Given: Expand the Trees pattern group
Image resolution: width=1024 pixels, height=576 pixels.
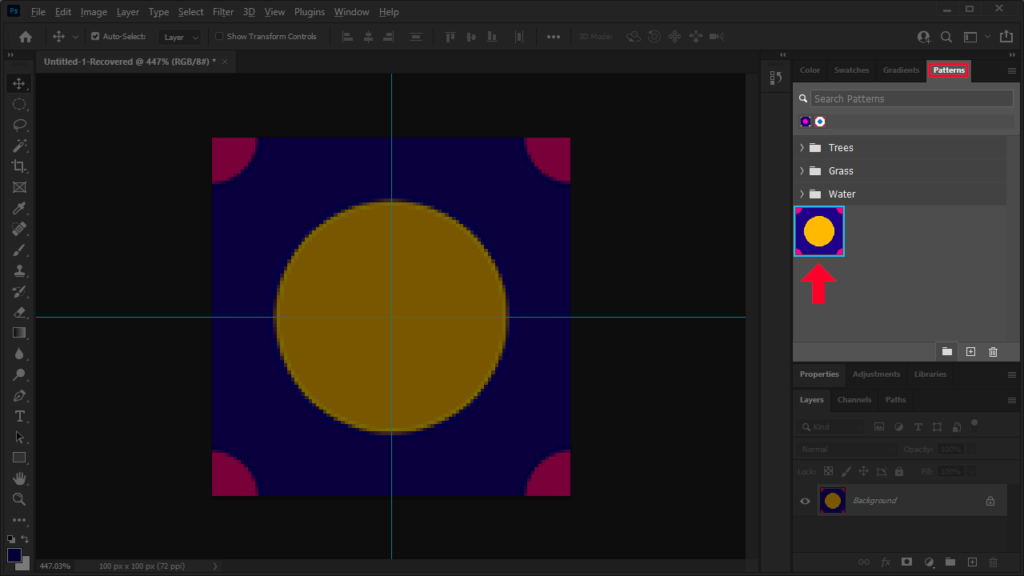Looking at the screenshot, I should click(802, 147).
